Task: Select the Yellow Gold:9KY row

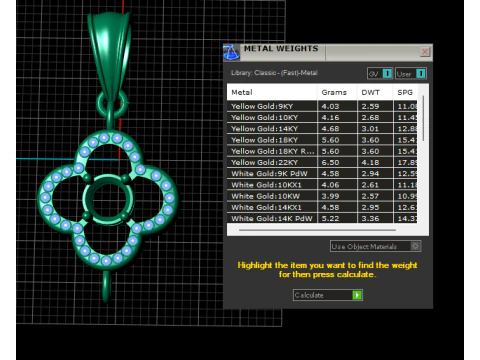Action: click(x=322, y=106)
